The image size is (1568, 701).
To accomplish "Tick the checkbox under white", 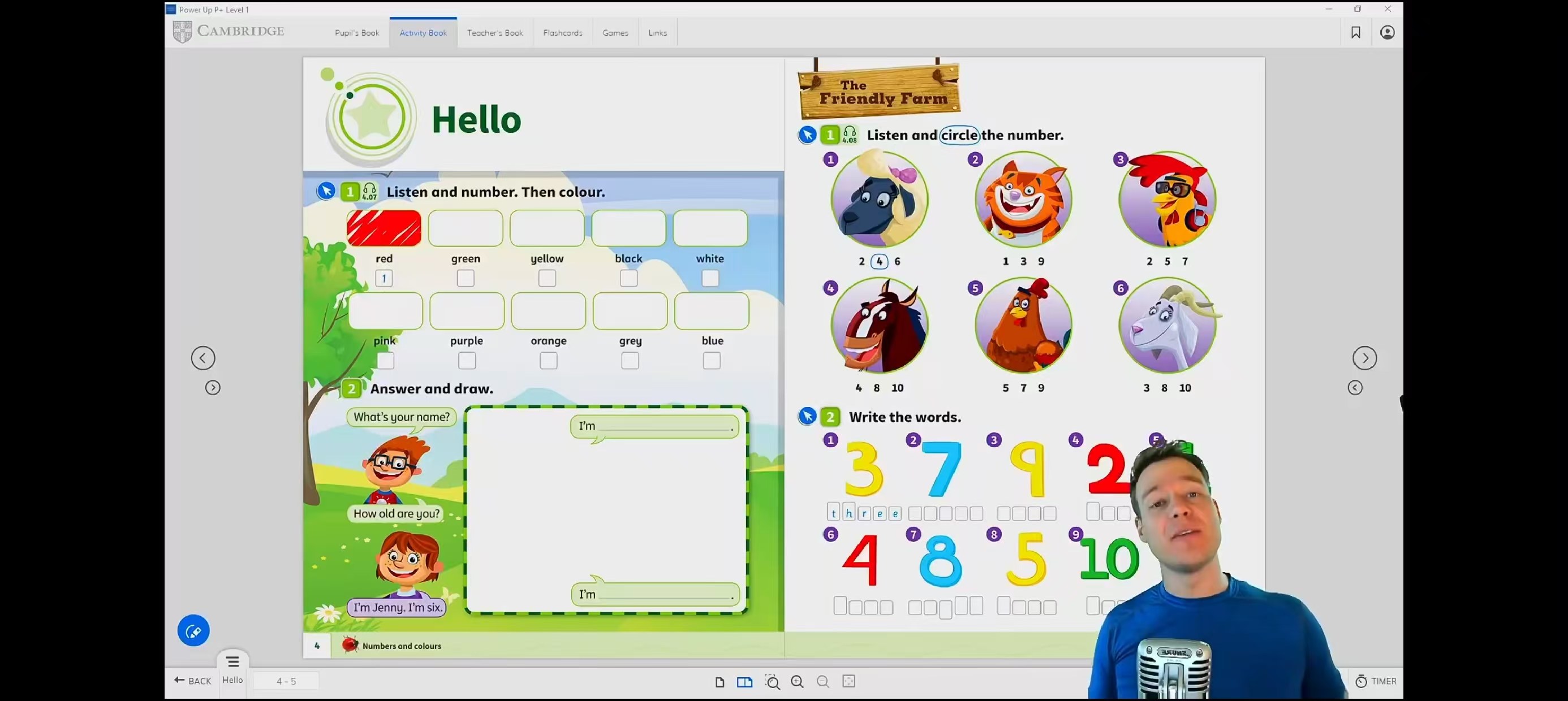I will pyautogui.click(x=710, y=278).
